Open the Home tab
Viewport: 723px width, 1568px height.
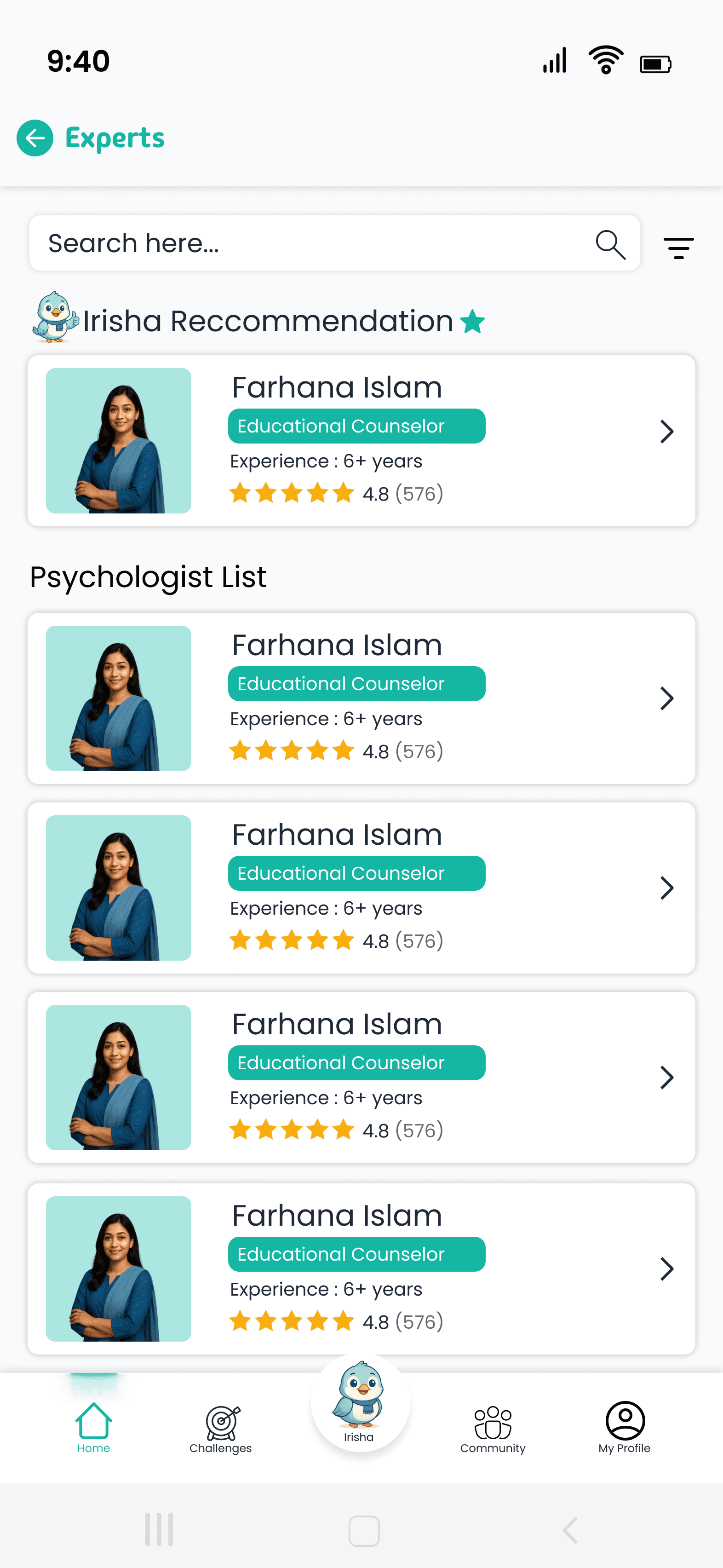coord(94,1428)
